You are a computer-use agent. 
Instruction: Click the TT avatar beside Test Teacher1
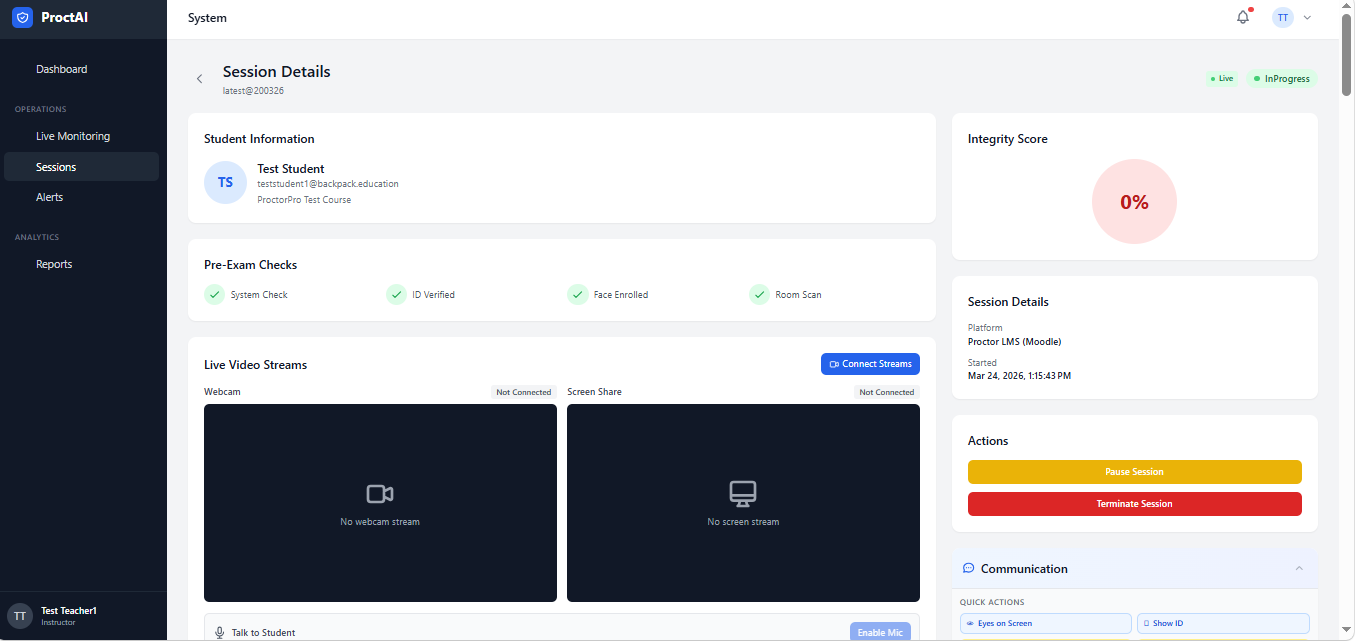tap(20, 616)
